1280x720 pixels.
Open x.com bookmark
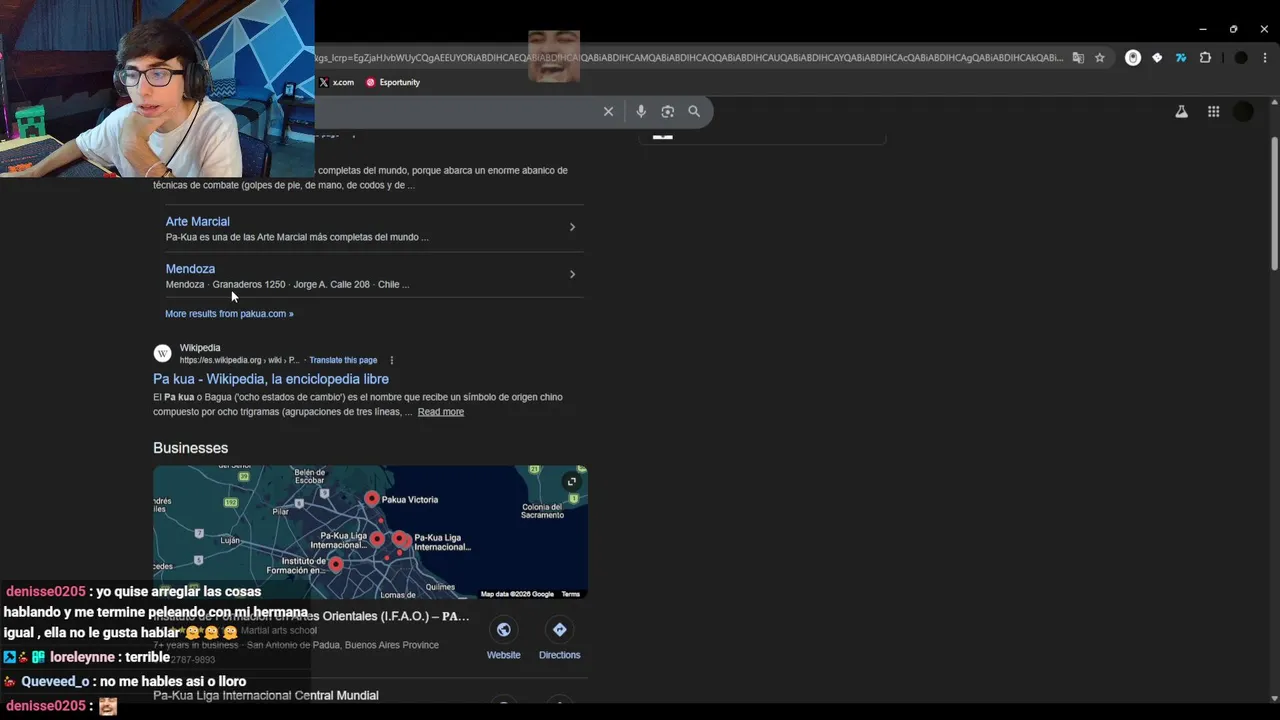point(336,82)
